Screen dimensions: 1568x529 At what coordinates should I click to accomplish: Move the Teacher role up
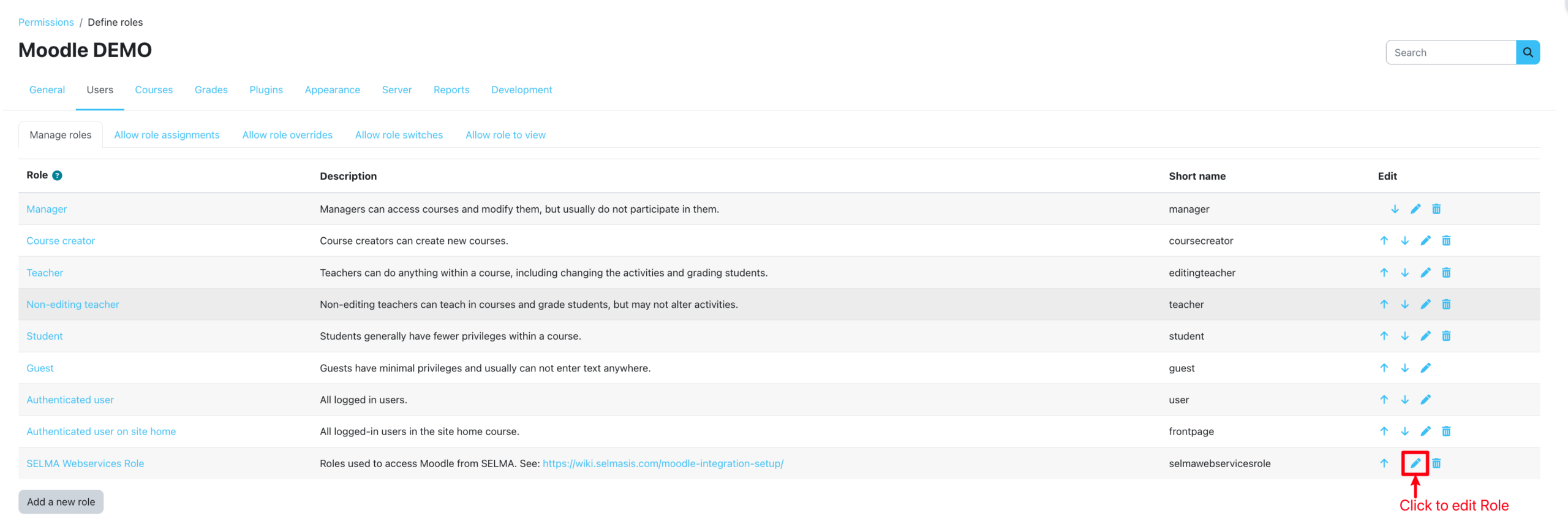click(1384, 273)
